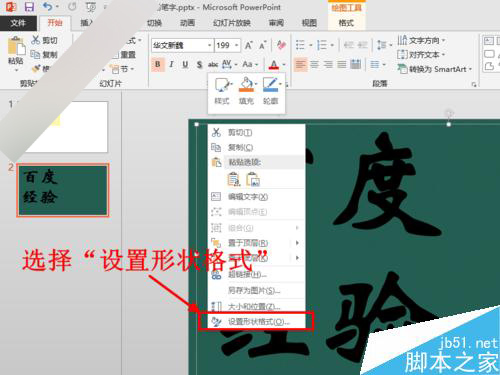The image size is (500, 375).
Task: Toggle align left paragraph button
Action: point(300,64)
